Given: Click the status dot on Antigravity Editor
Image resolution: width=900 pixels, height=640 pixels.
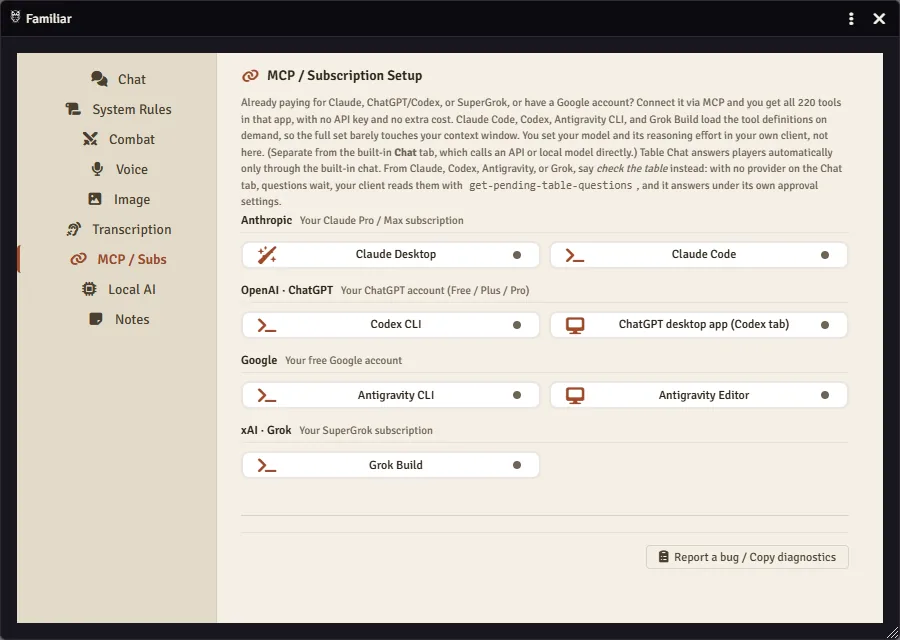Looking at the screenshot, I should pos(825,395).
